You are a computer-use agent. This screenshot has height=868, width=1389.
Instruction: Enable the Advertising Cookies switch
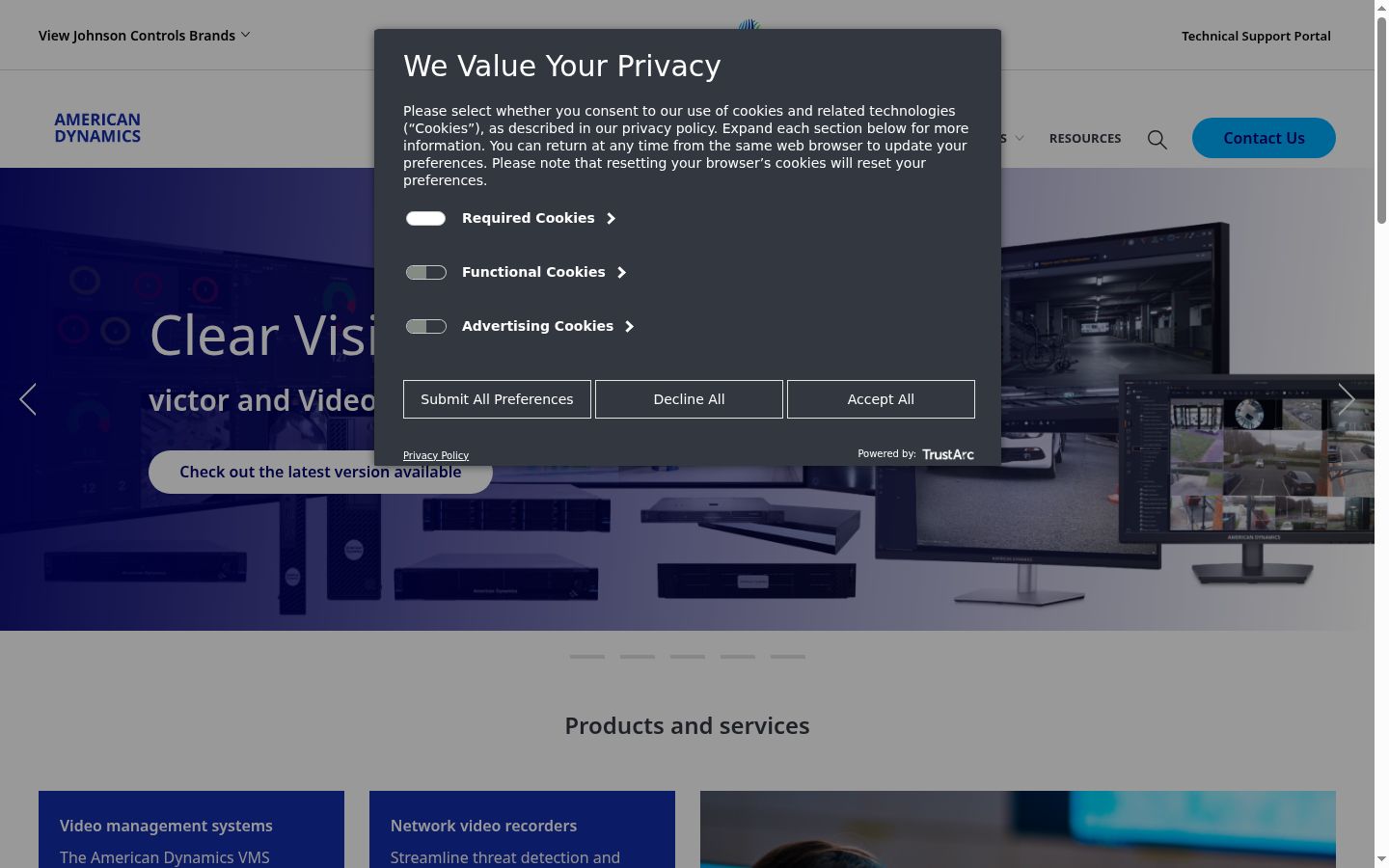(x=425, y=327)
